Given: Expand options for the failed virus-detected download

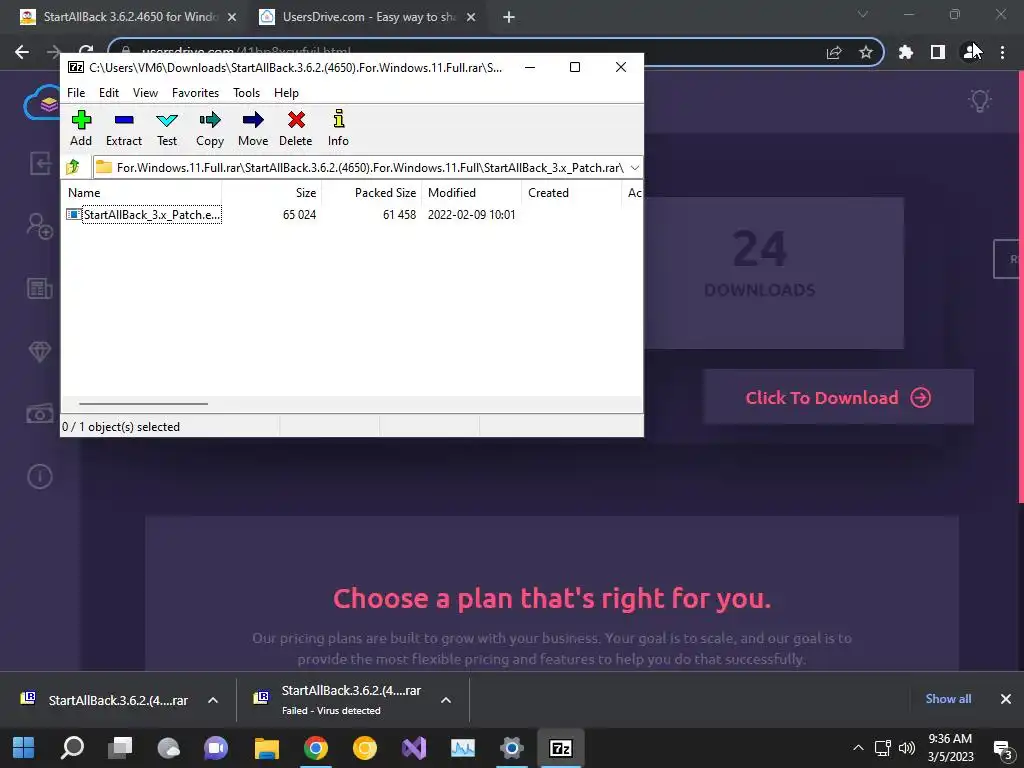Looking at the screenshot, I should [x=446, y=700].
